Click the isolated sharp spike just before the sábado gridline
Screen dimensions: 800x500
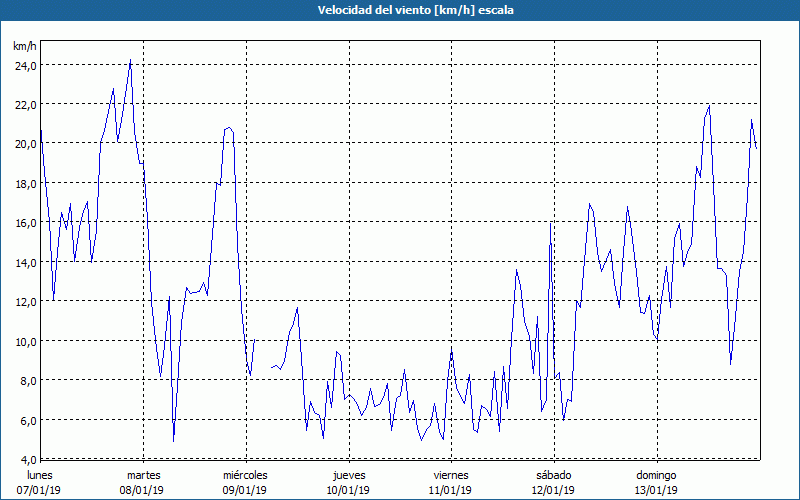[551, 223]
